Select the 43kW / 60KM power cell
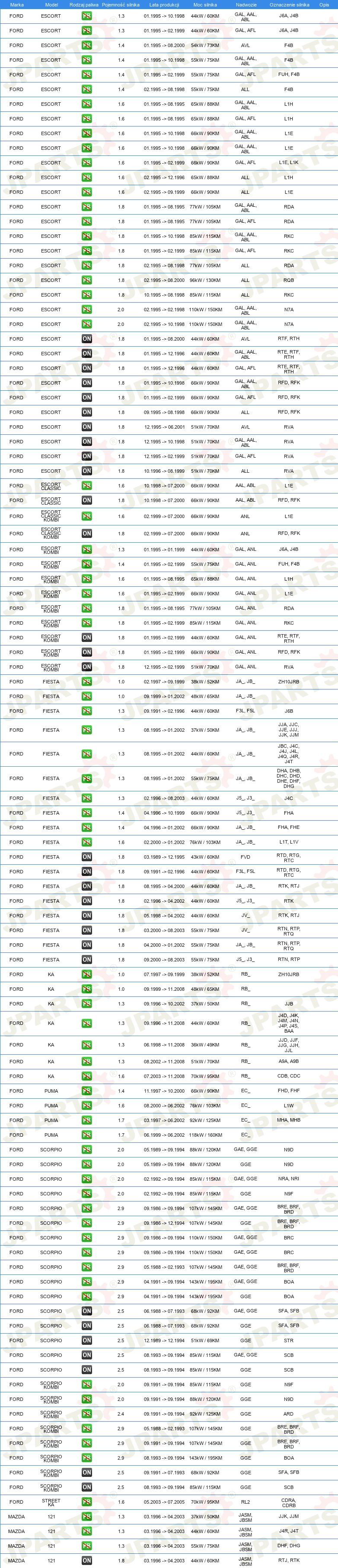 tap(205, 857)
